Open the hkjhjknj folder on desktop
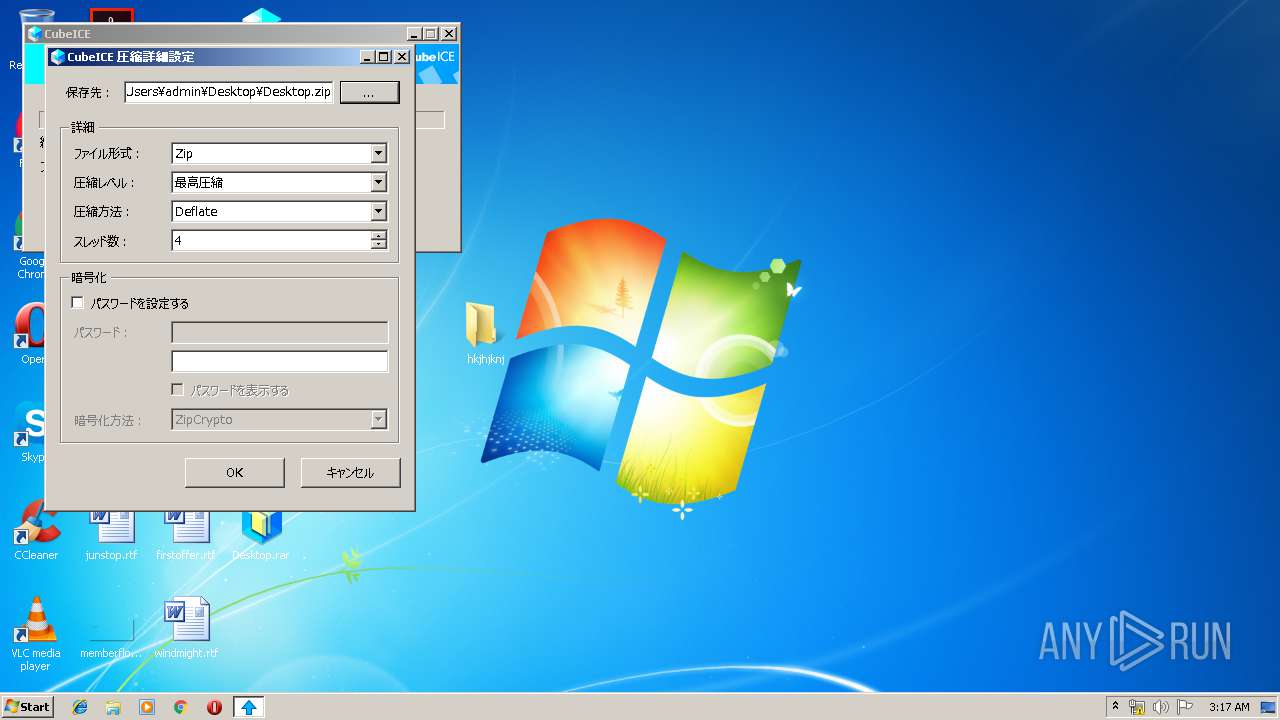Screen dimensions: 1280x720 485,332
